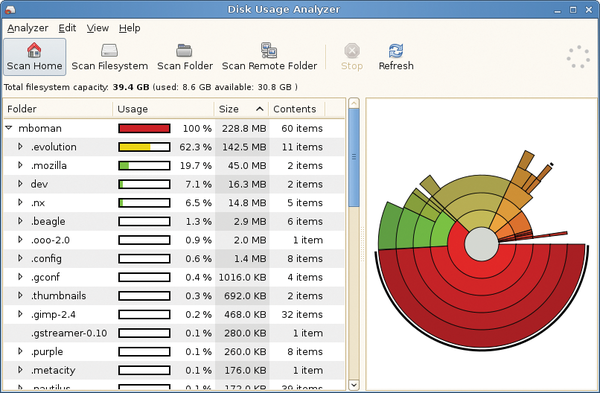Image resolution: width=600 pixels, height=393 pixels.
Task: Open Scan Remote Folder tool
Action: (x=269, y=56)
